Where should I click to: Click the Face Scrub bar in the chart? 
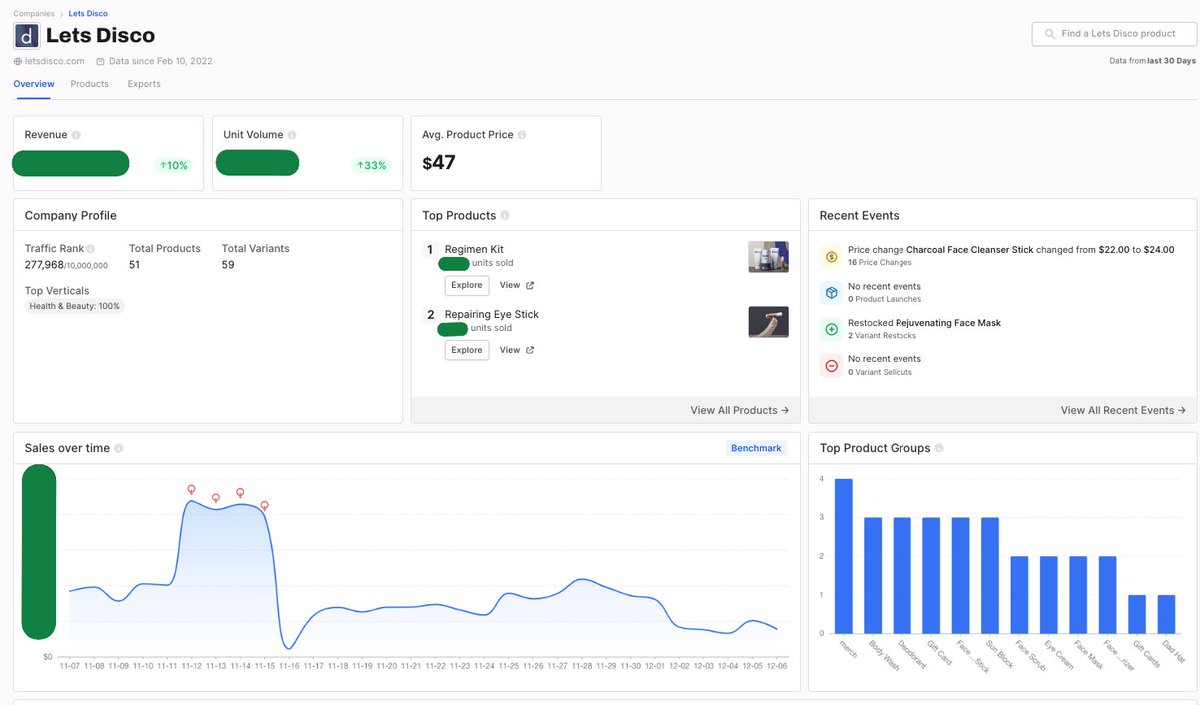tap(1019, 595)
